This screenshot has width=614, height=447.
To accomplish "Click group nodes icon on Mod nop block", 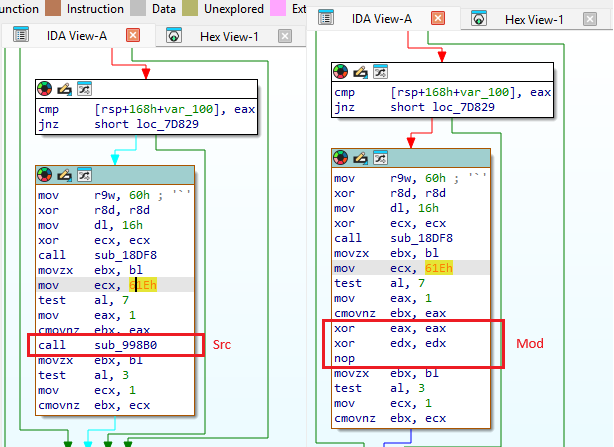I will tap(380, 158).
